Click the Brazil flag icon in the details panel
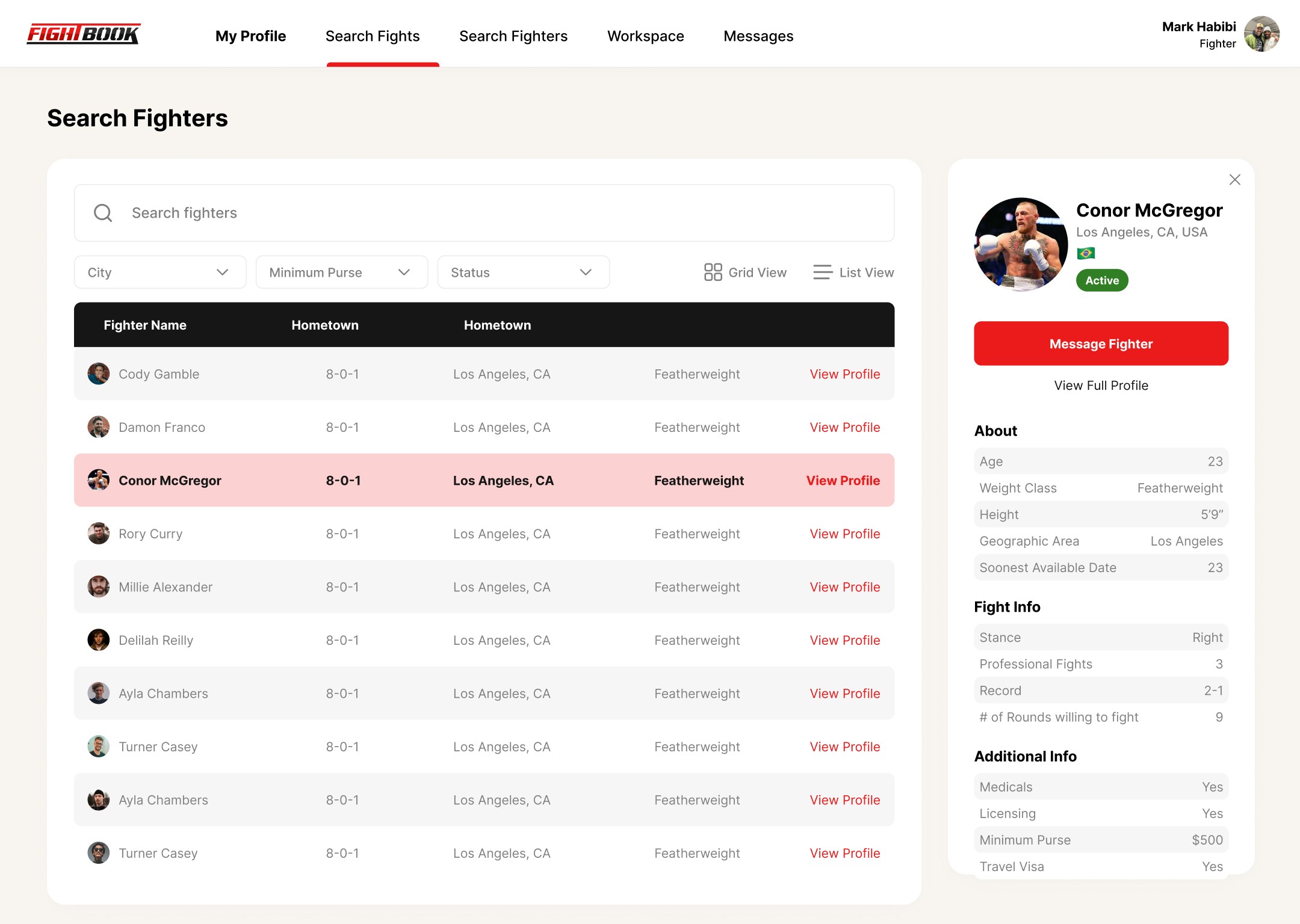Viewport: 1300px width, 924px height. tap(1086, 253)
